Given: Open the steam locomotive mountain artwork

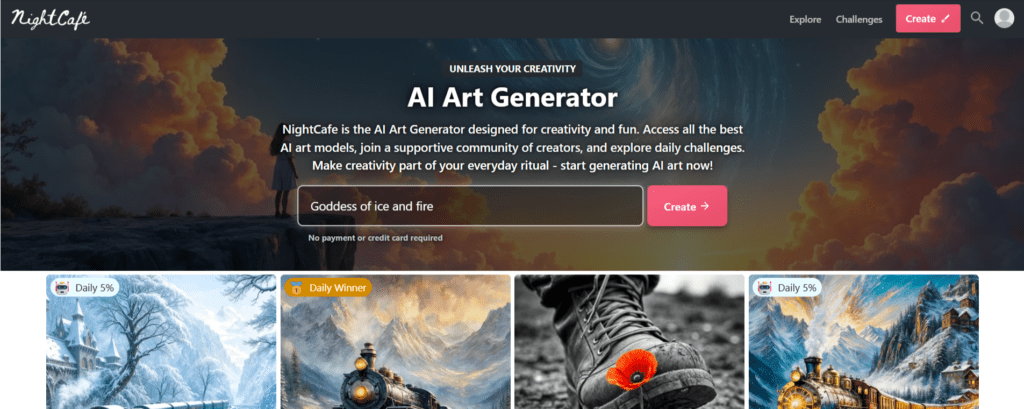Looking at the screenshot, I should (396, 342).
